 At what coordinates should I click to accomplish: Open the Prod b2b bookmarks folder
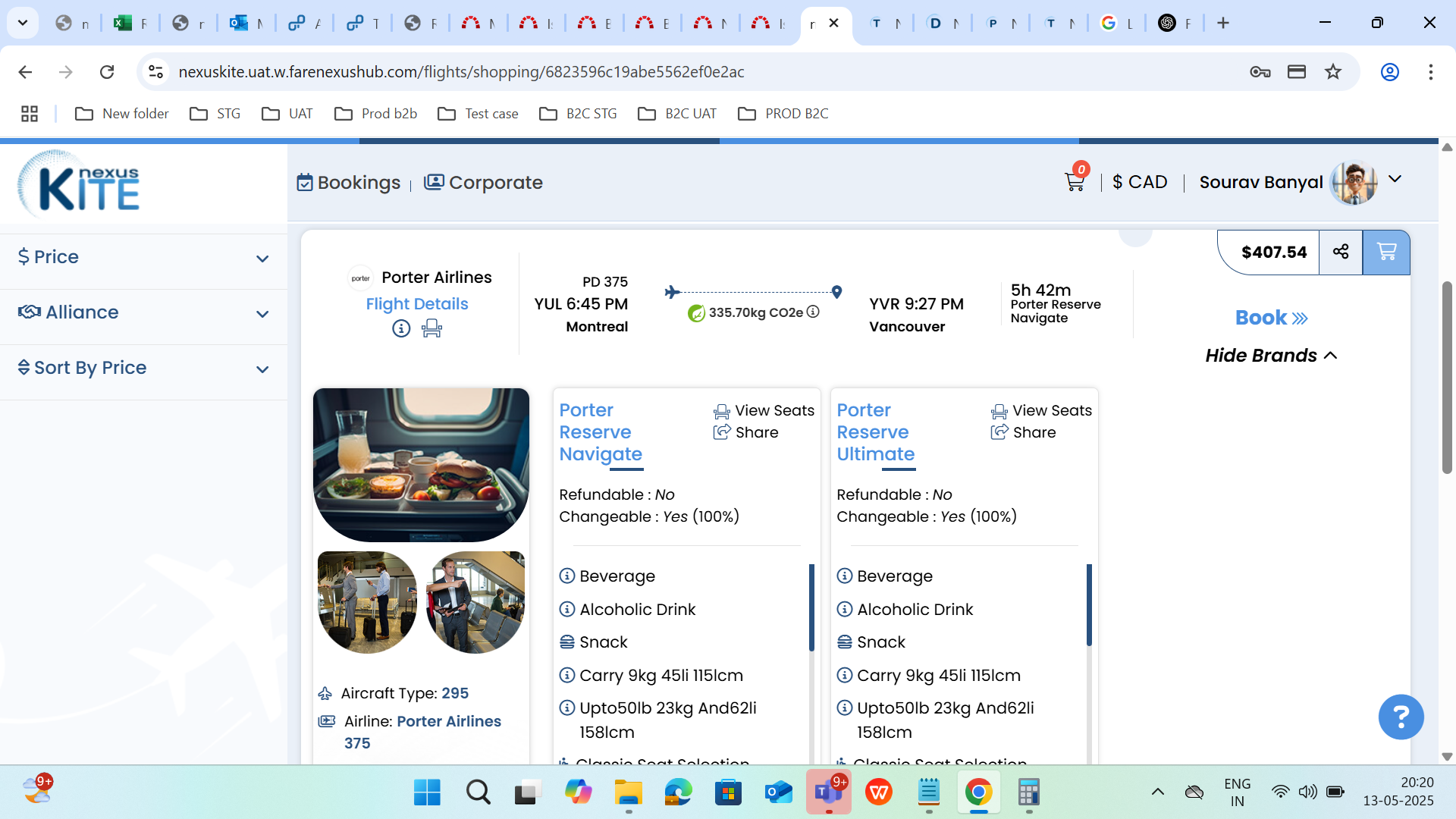pos(376,114)
